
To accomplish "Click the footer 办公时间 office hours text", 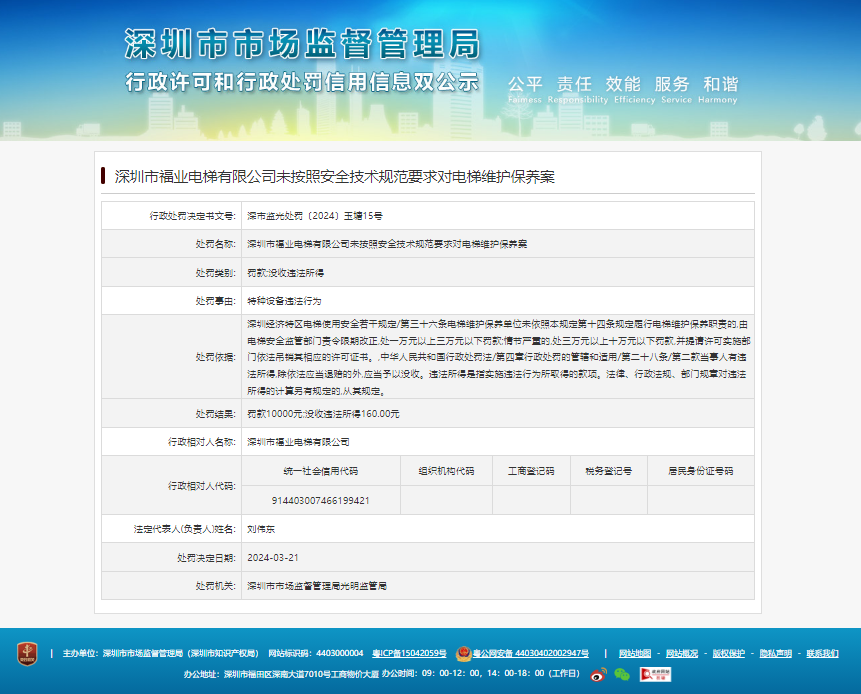I will (481, 674).
